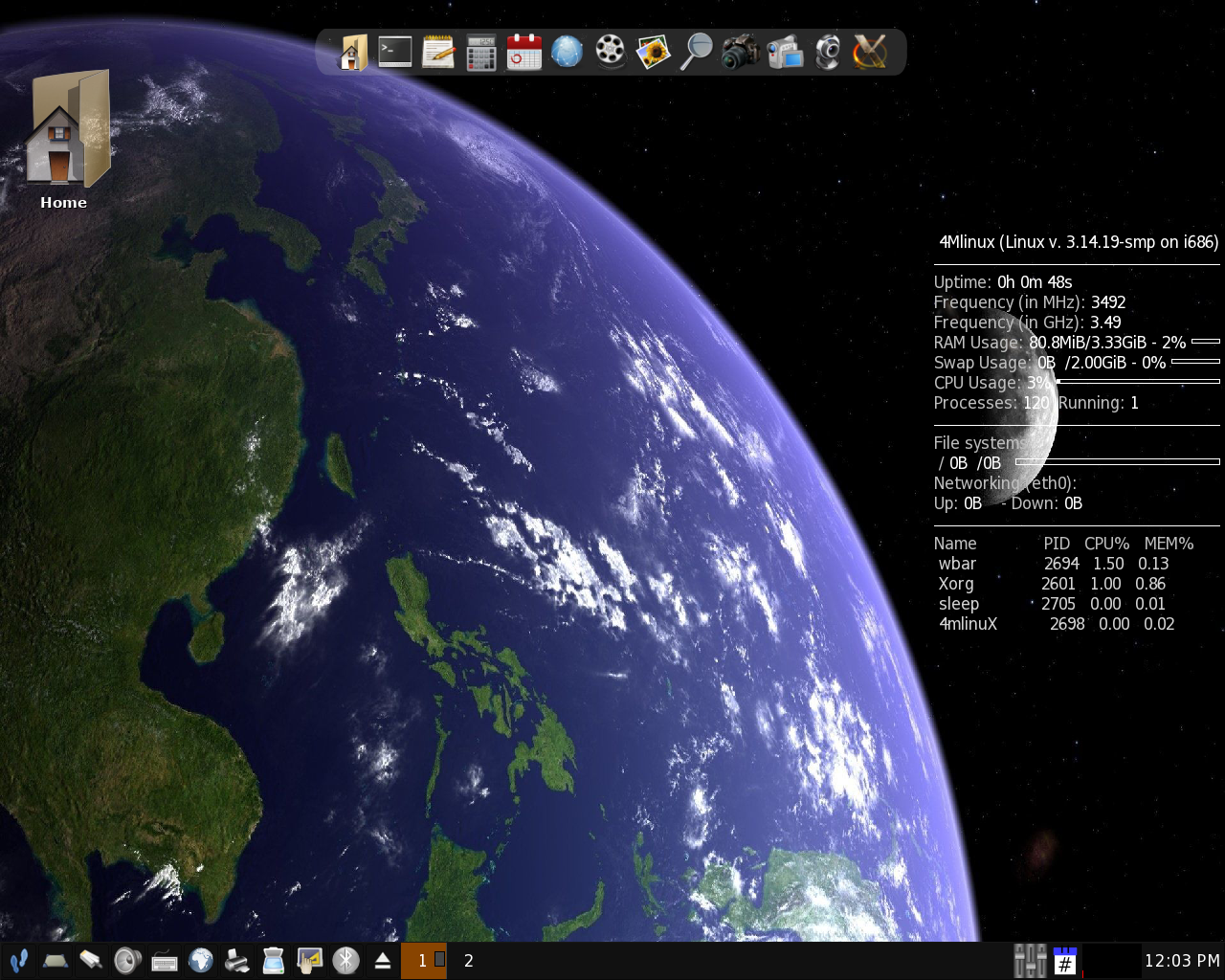Click the eject media icon
Image resolution: width=1225 pixels, height=980 pixels.
pyautogui.click(x=382, y=960)
